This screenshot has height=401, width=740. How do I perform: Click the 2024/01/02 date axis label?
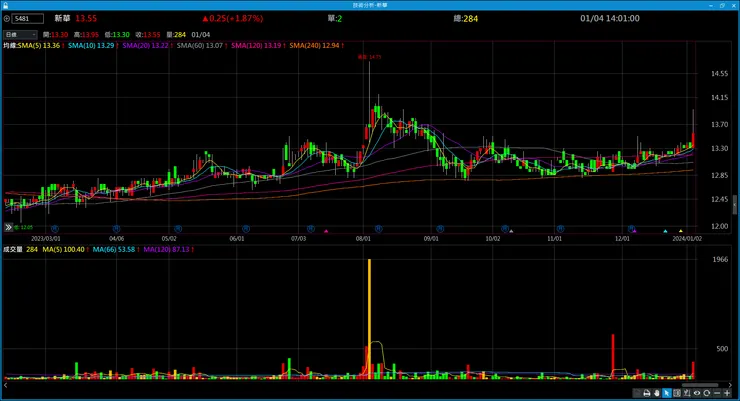pyautogui.click(x=687, y=239)
